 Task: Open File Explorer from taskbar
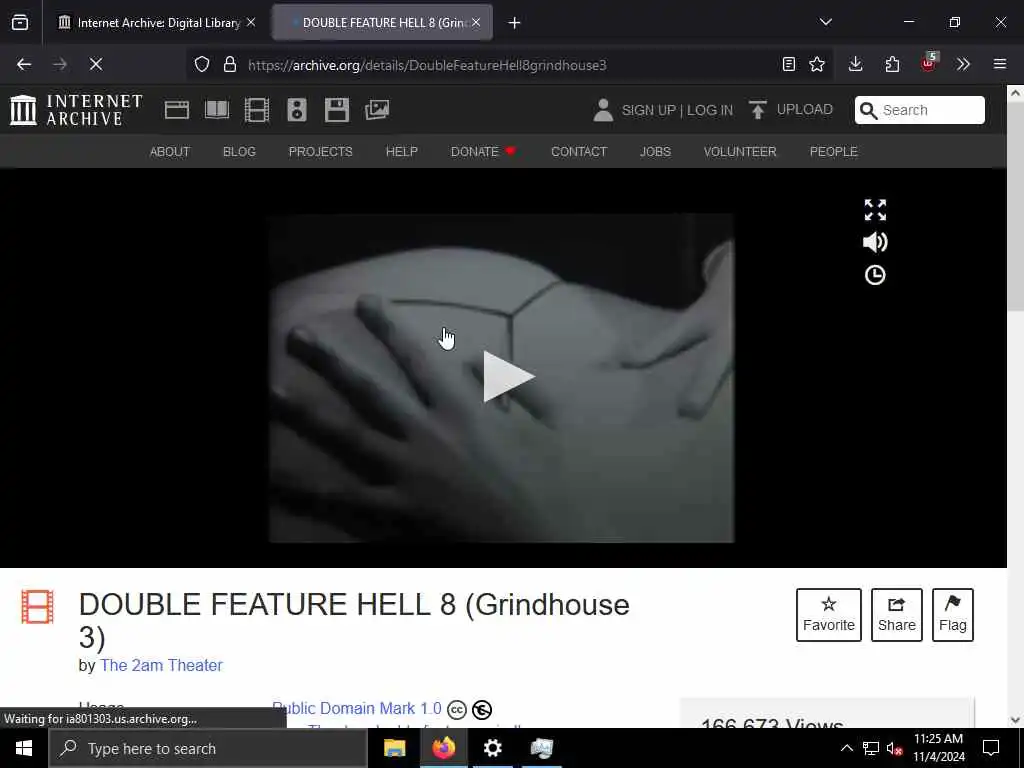[394, 748]
